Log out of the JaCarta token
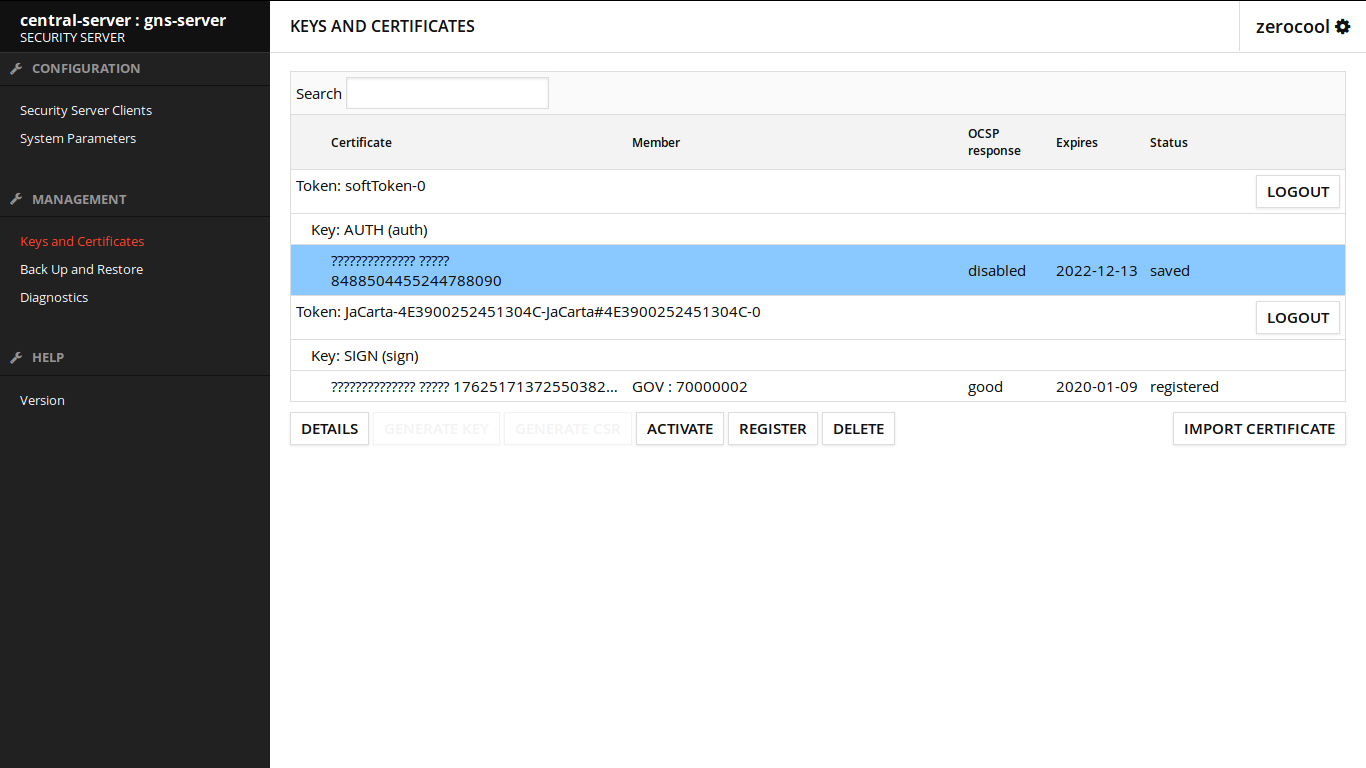 click(1297, 318)
